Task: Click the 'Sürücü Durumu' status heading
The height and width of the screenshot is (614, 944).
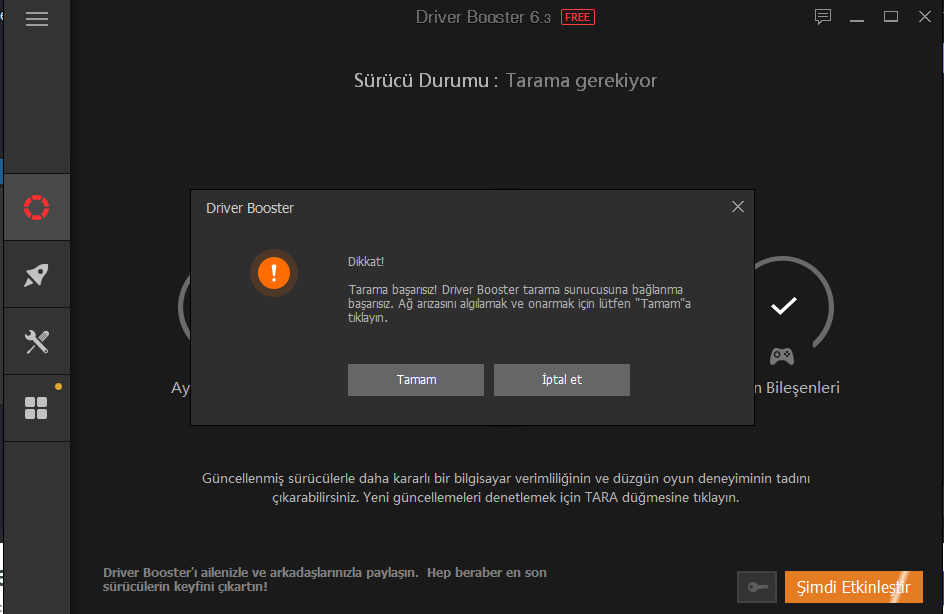Action: (x=421, y=81)
